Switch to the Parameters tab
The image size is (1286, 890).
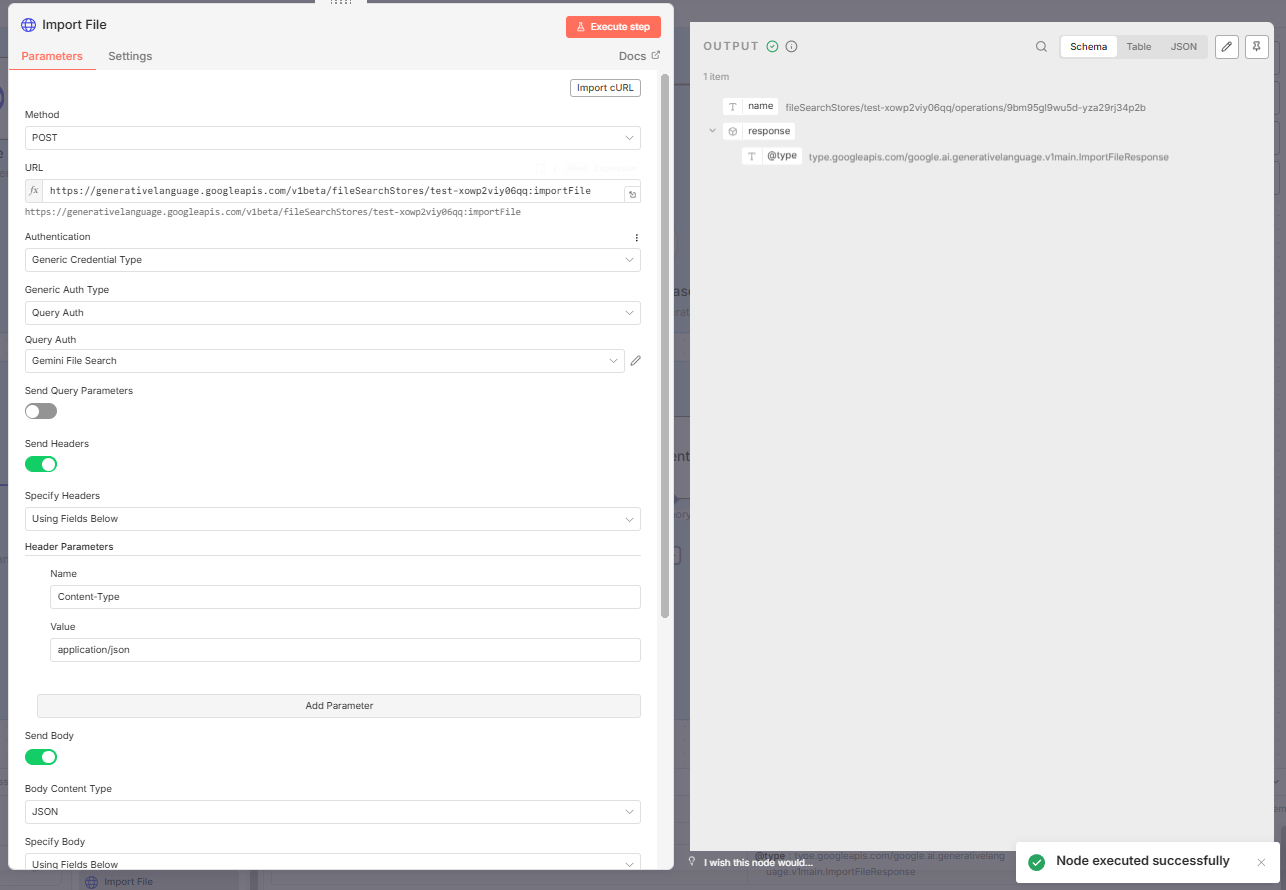[x=52, y=56]
